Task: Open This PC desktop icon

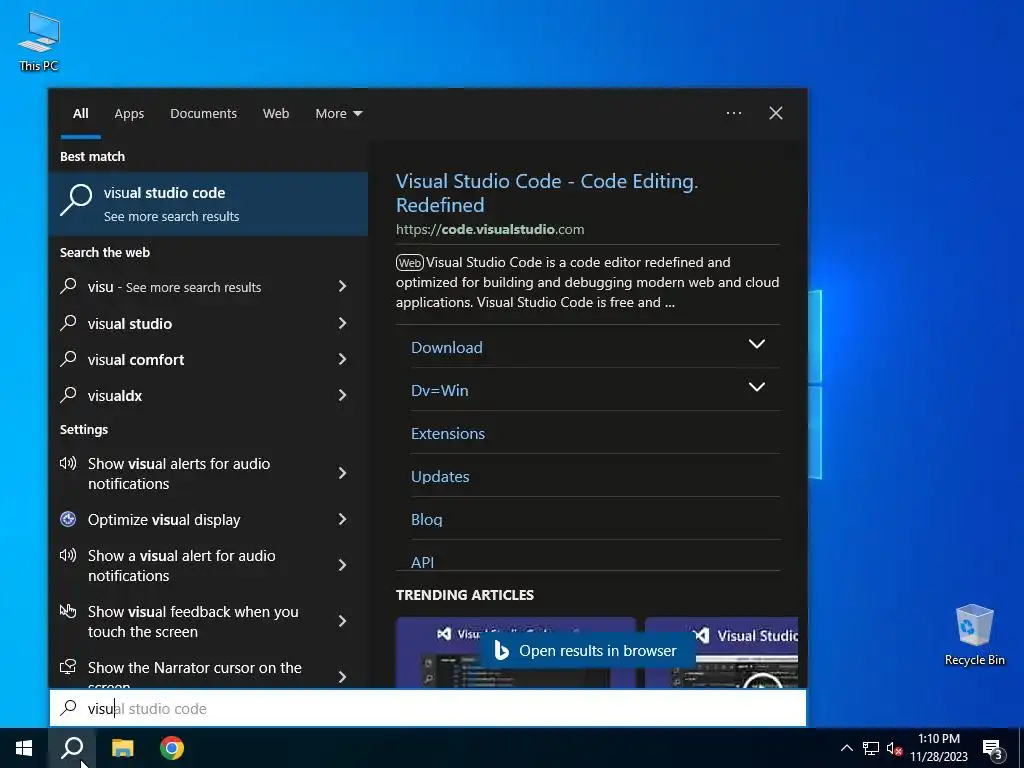Action: (x=39, y=41)
